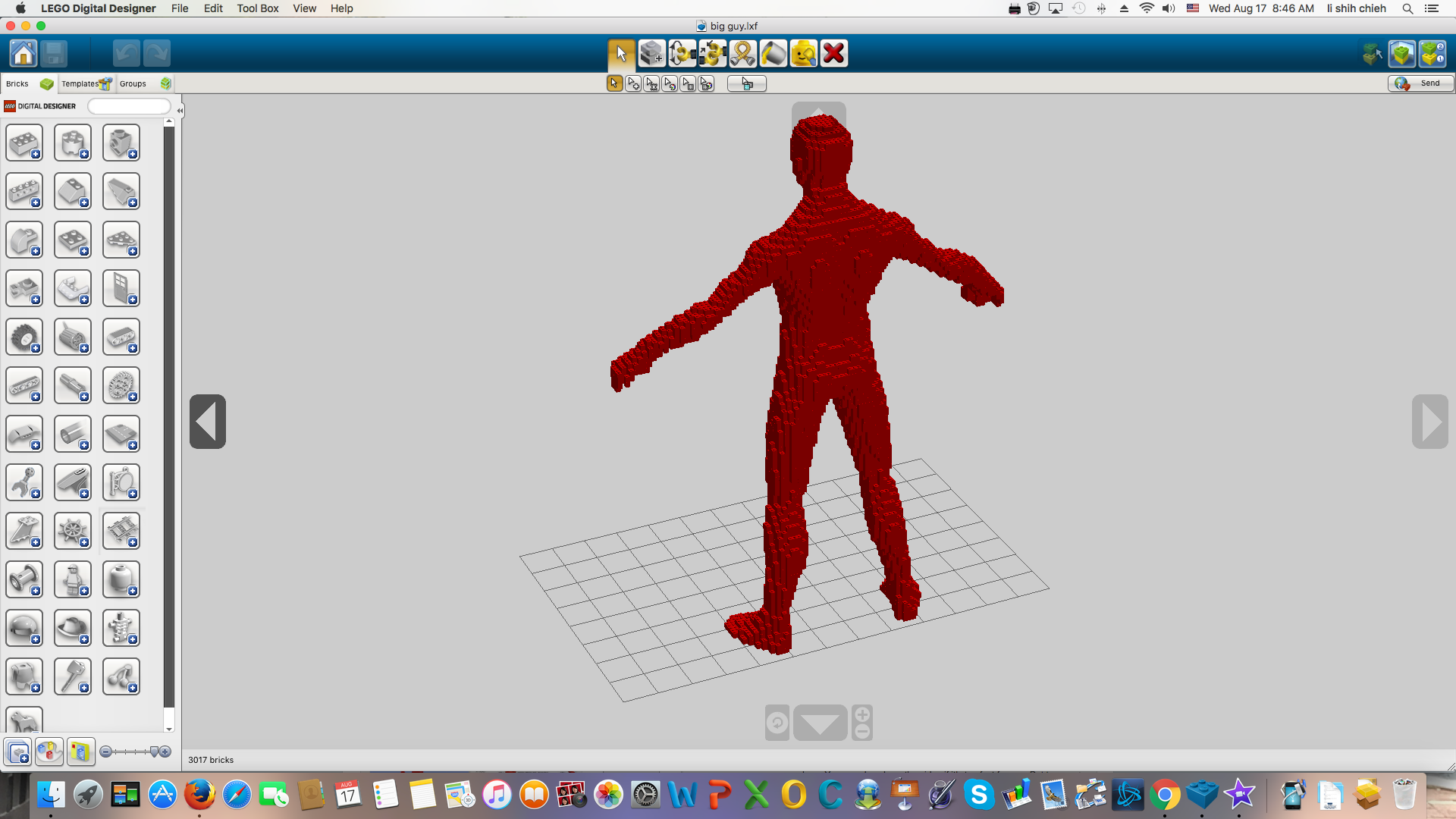Image resolution: width=1456 pixels, height=819 pixels.
Task: Open the wheels brick category
Action: [24, 337]
